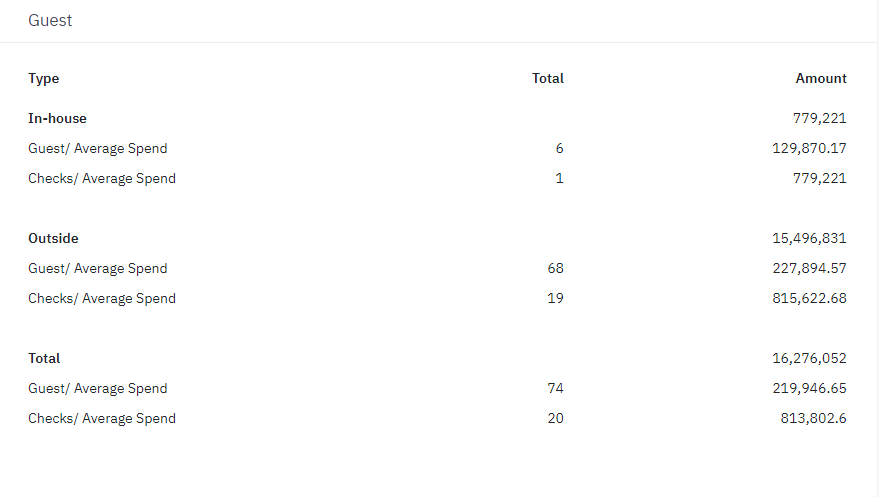Image resolution: width=879 pixels, height=497 pixels.
Task: Select the Outside section heading
Action: (x=53, y=238)
